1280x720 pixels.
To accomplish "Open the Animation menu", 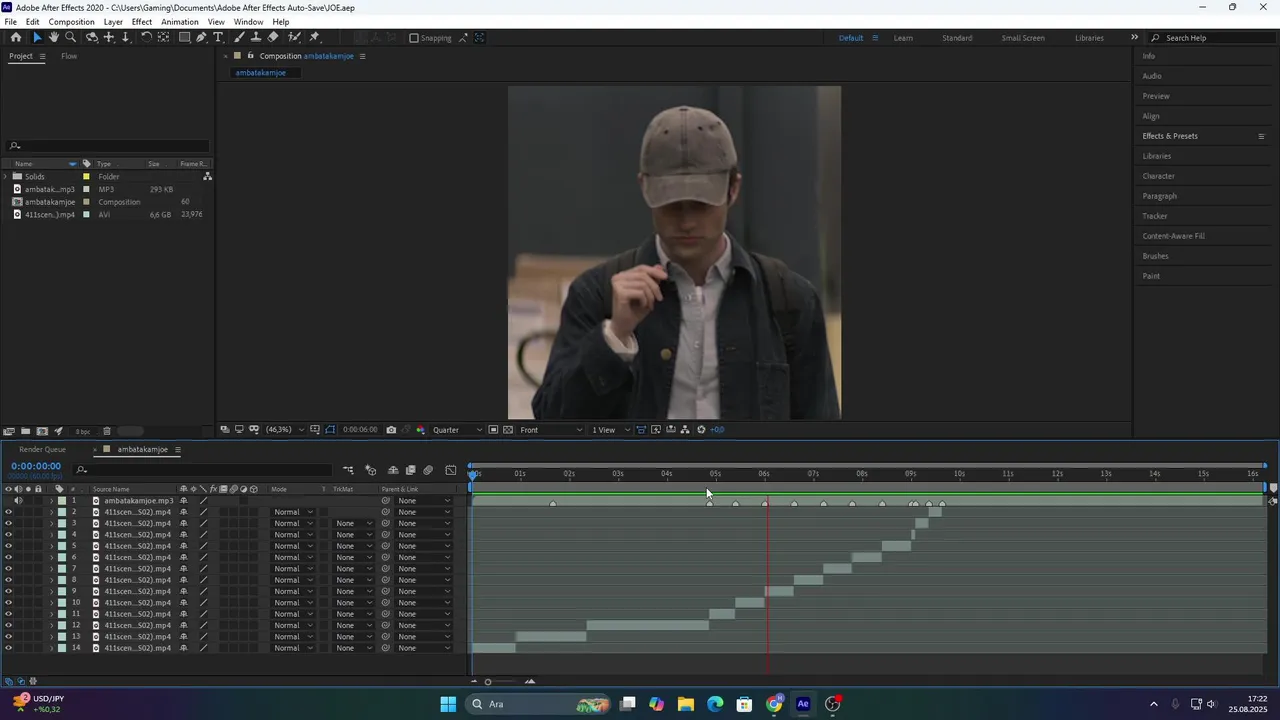I will [x=180, y=22].
